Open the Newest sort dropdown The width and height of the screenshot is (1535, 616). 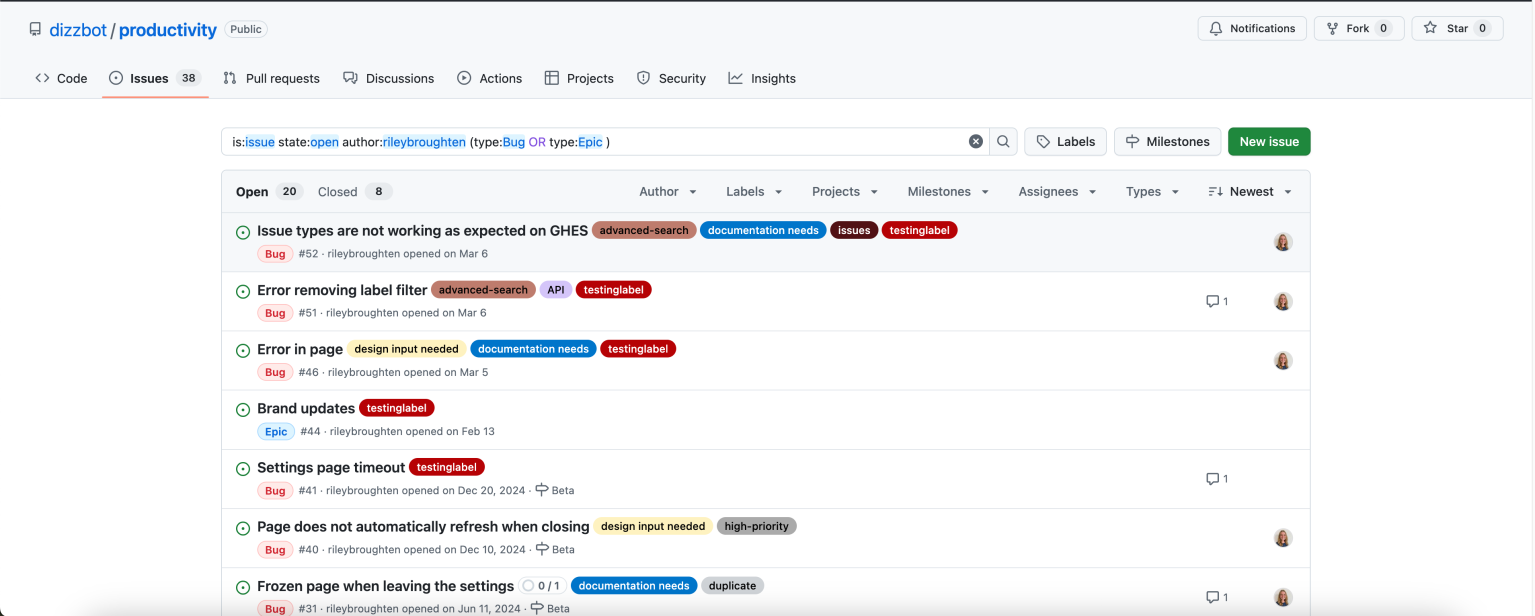click(1250, 192)
